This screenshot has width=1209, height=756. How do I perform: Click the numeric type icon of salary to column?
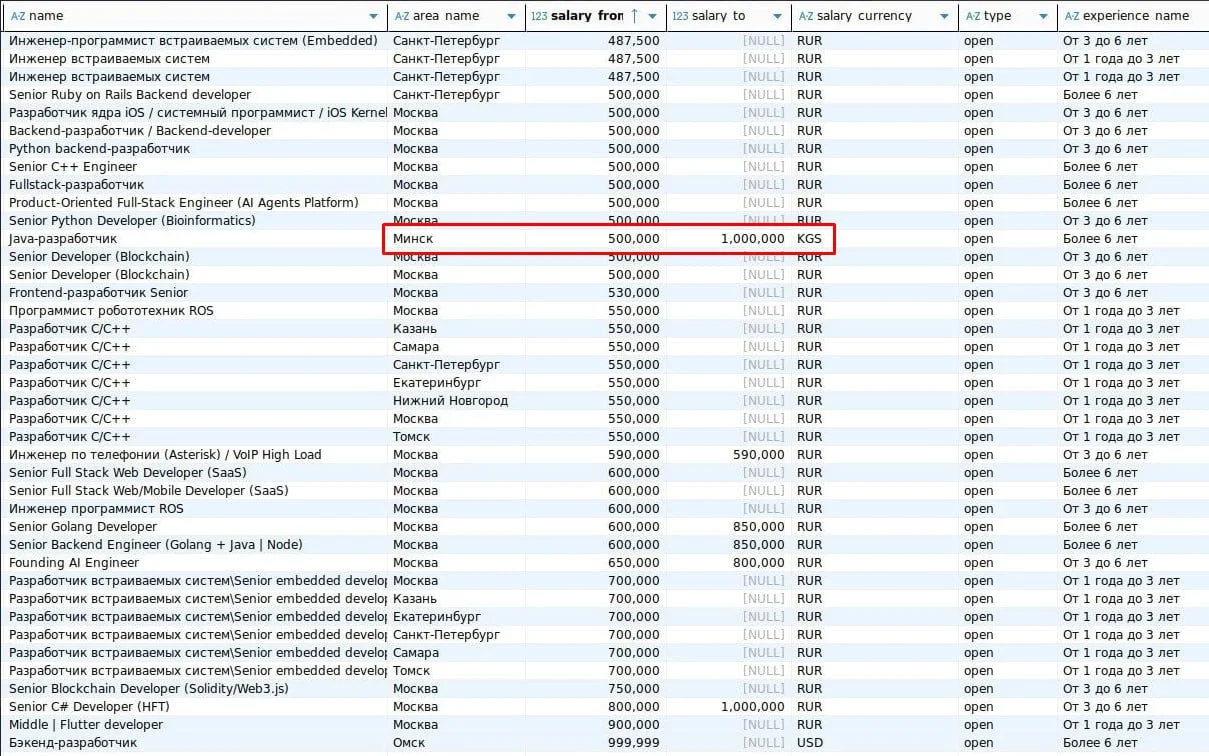point(680,16)
